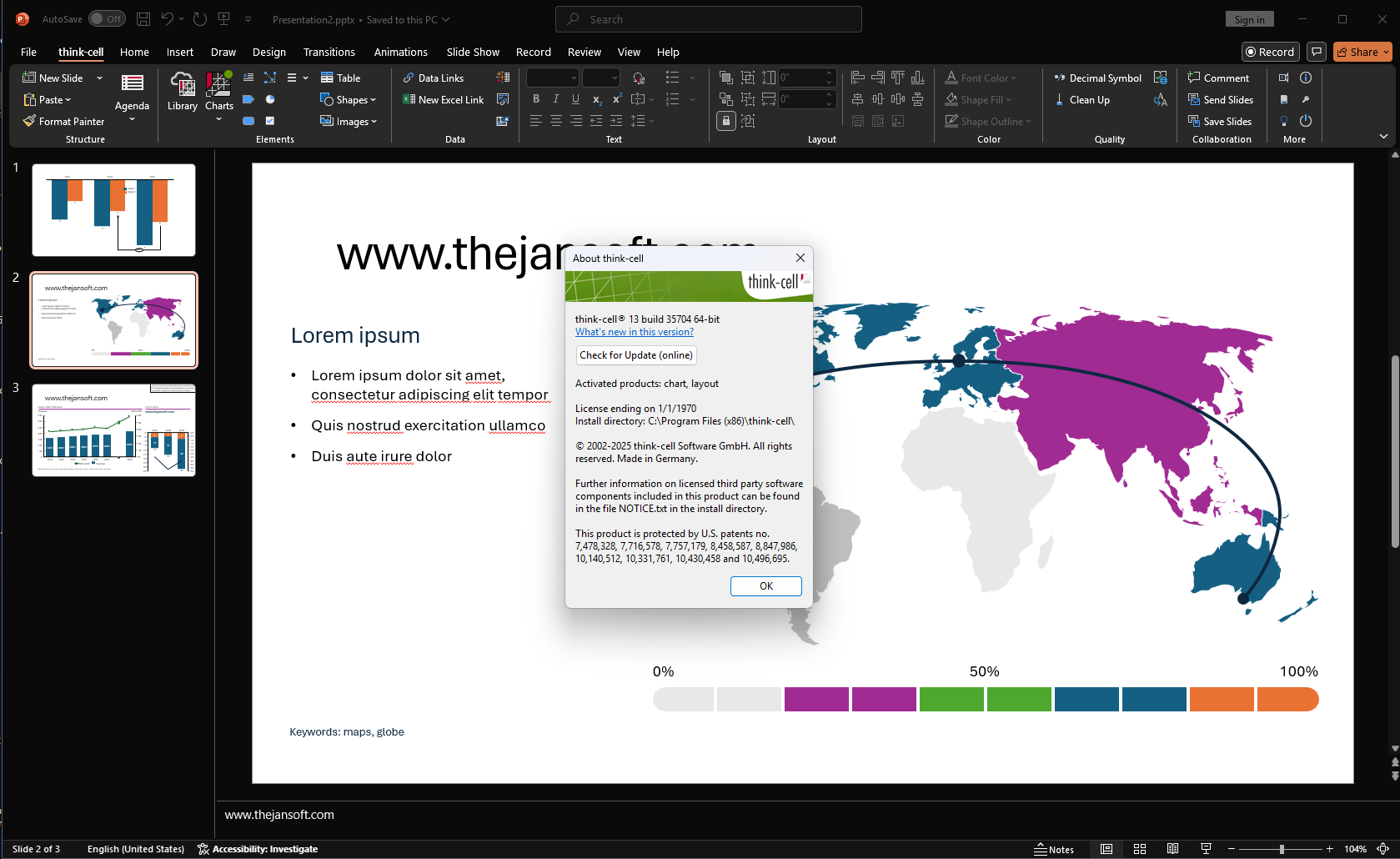
Task: Insert checkbox element from Elements group
Action: click(270, 121)
